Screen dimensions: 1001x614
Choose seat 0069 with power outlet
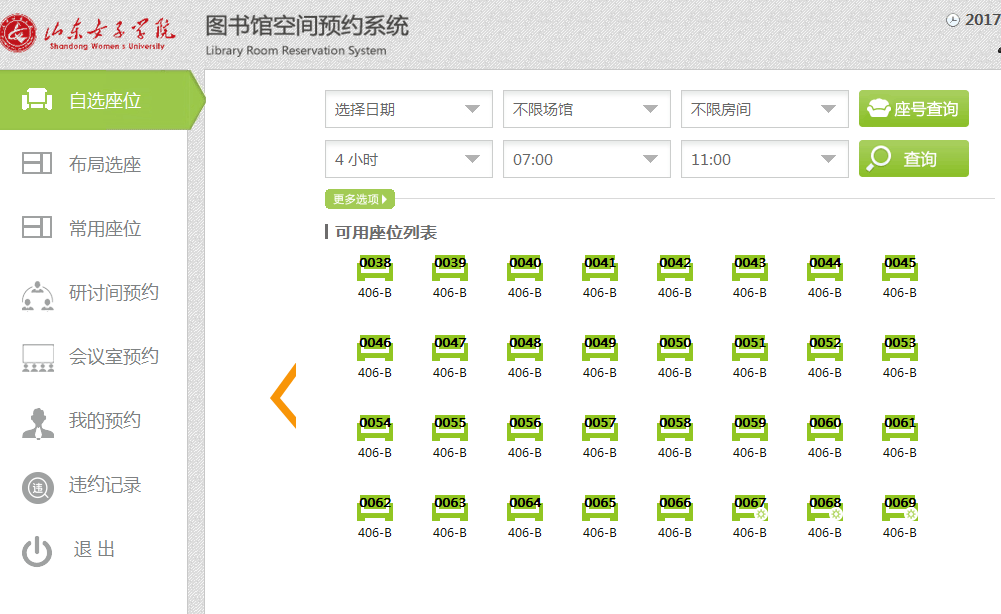[900, 508]
